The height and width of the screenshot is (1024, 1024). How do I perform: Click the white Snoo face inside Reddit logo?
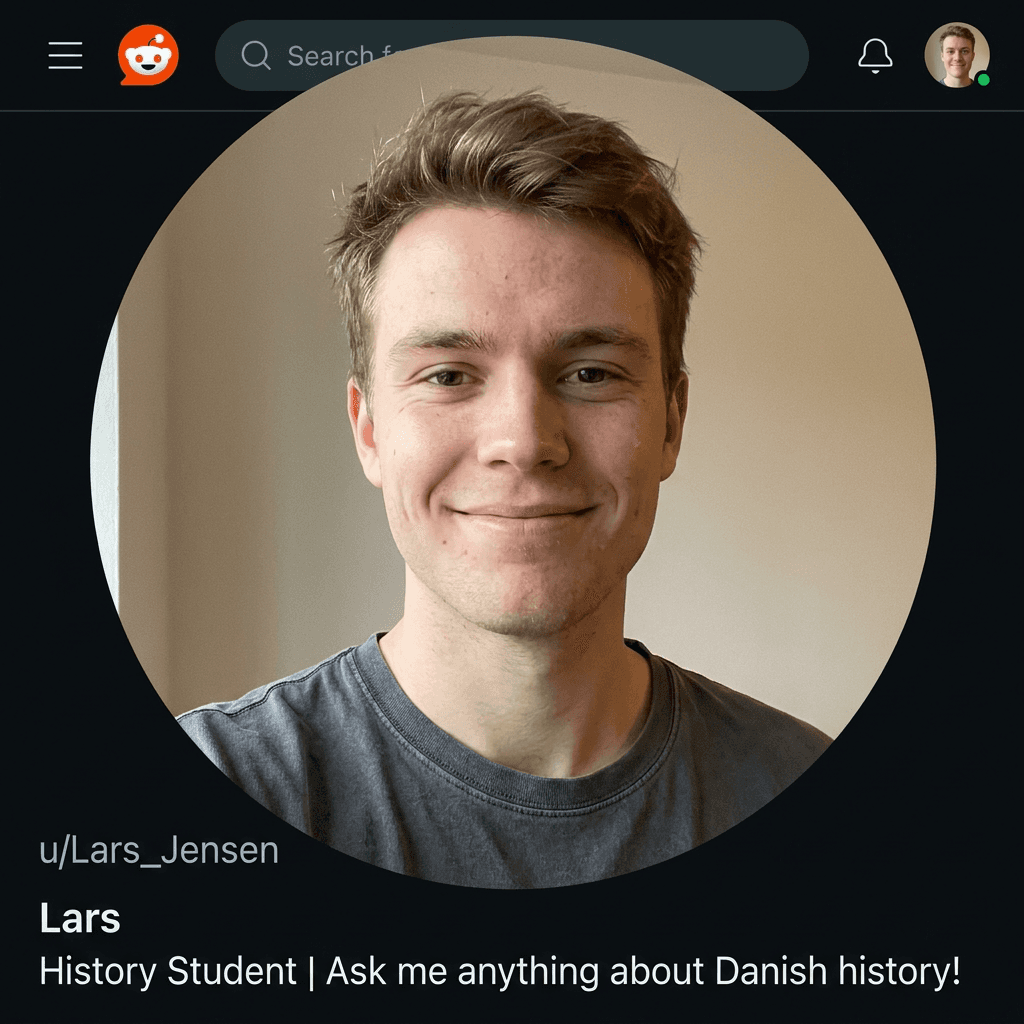pyautogui.click(x=148, y=61)
